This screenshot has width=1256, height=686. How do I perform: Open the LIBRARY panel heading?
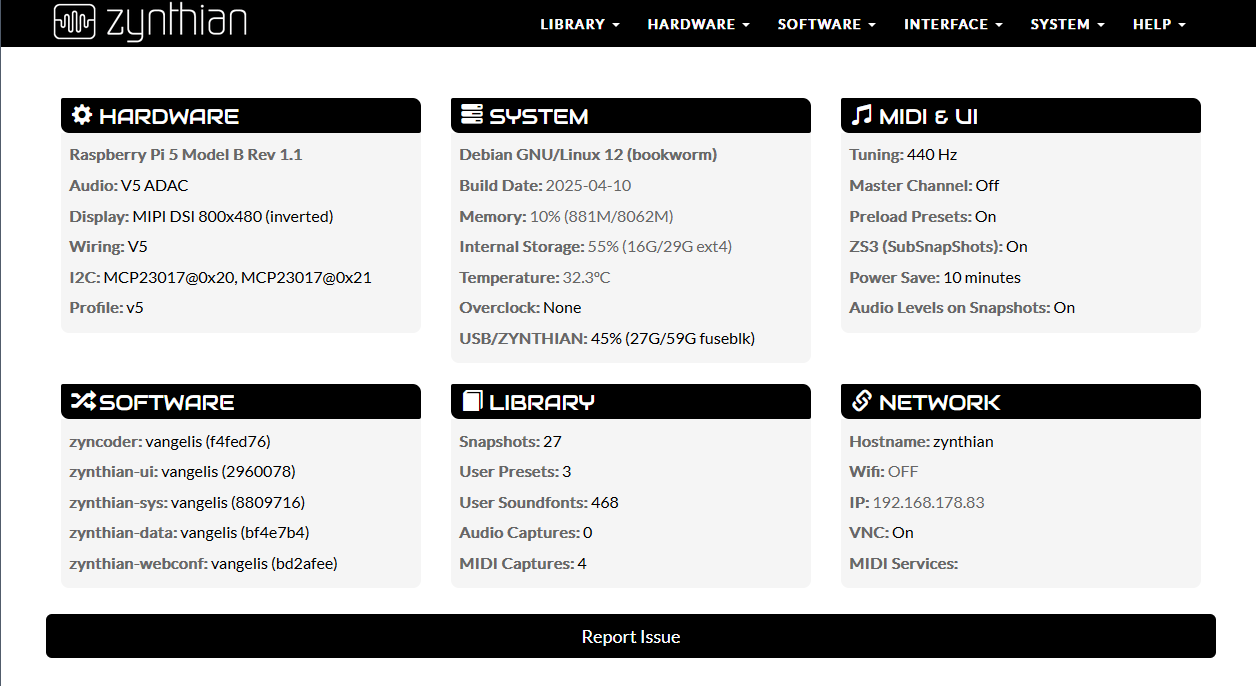point(631,401)
